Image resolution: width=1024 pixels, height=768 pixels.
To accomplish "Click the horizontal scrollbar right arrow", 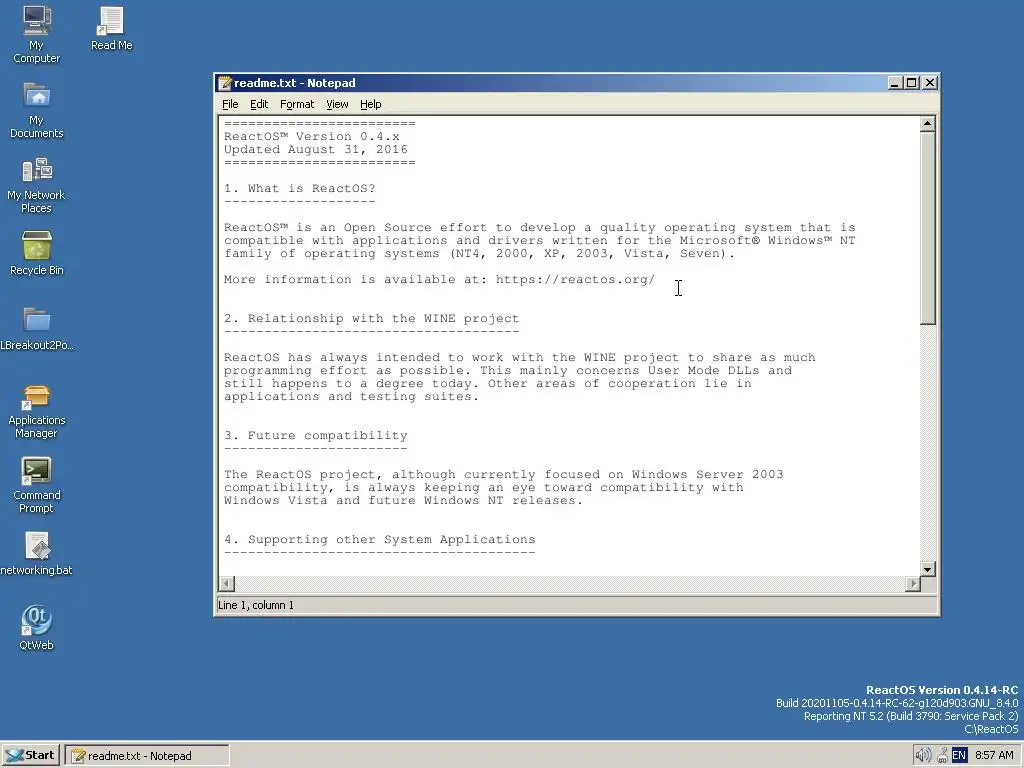I will [913, 583].
